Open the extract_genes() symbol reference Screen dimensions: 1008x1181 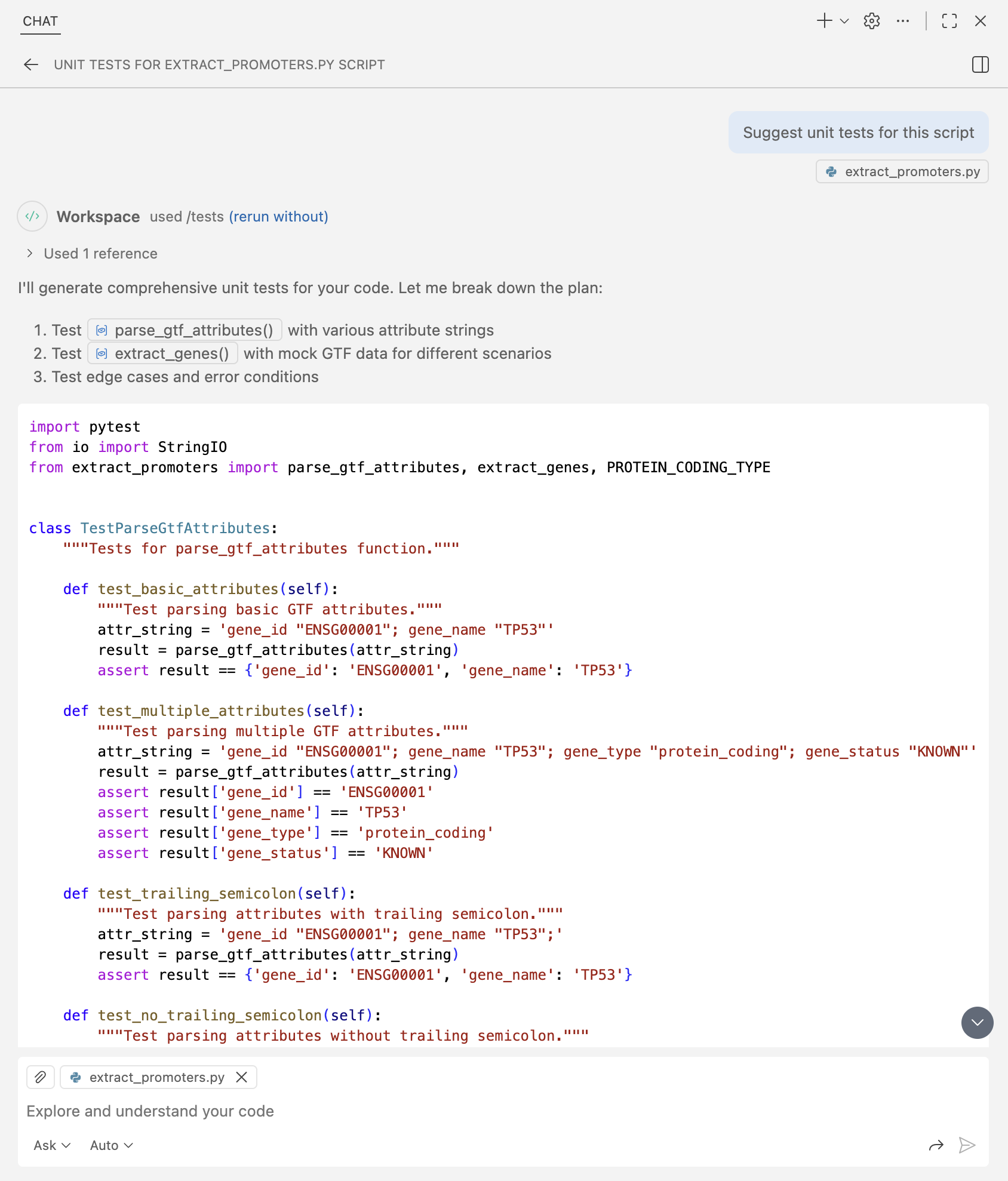click(163, 353)
